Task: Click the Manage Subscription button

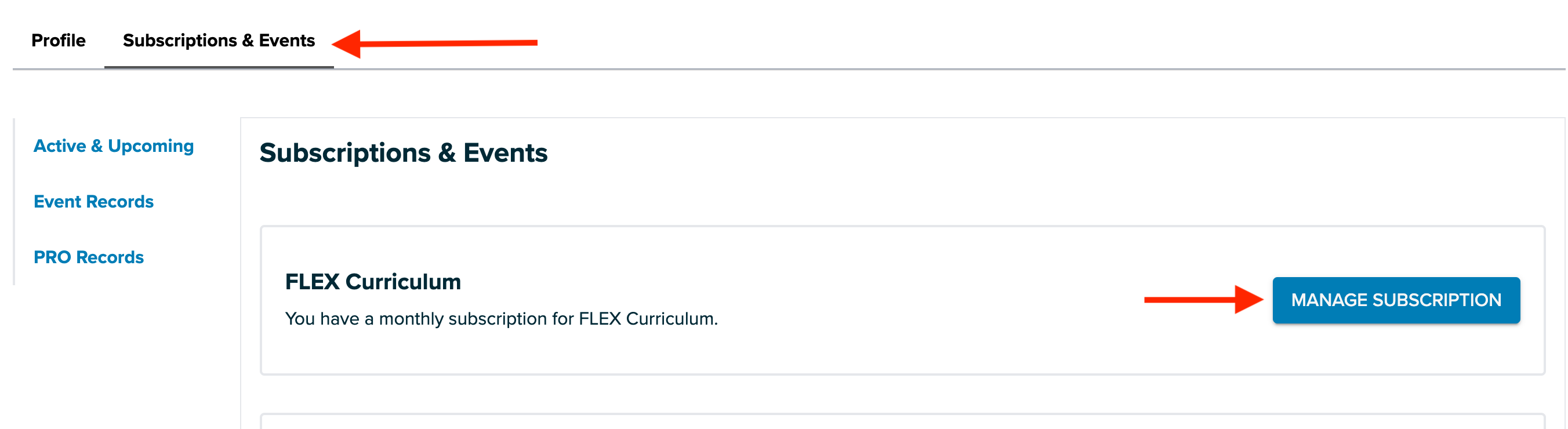Action: tap(1395, 300)
